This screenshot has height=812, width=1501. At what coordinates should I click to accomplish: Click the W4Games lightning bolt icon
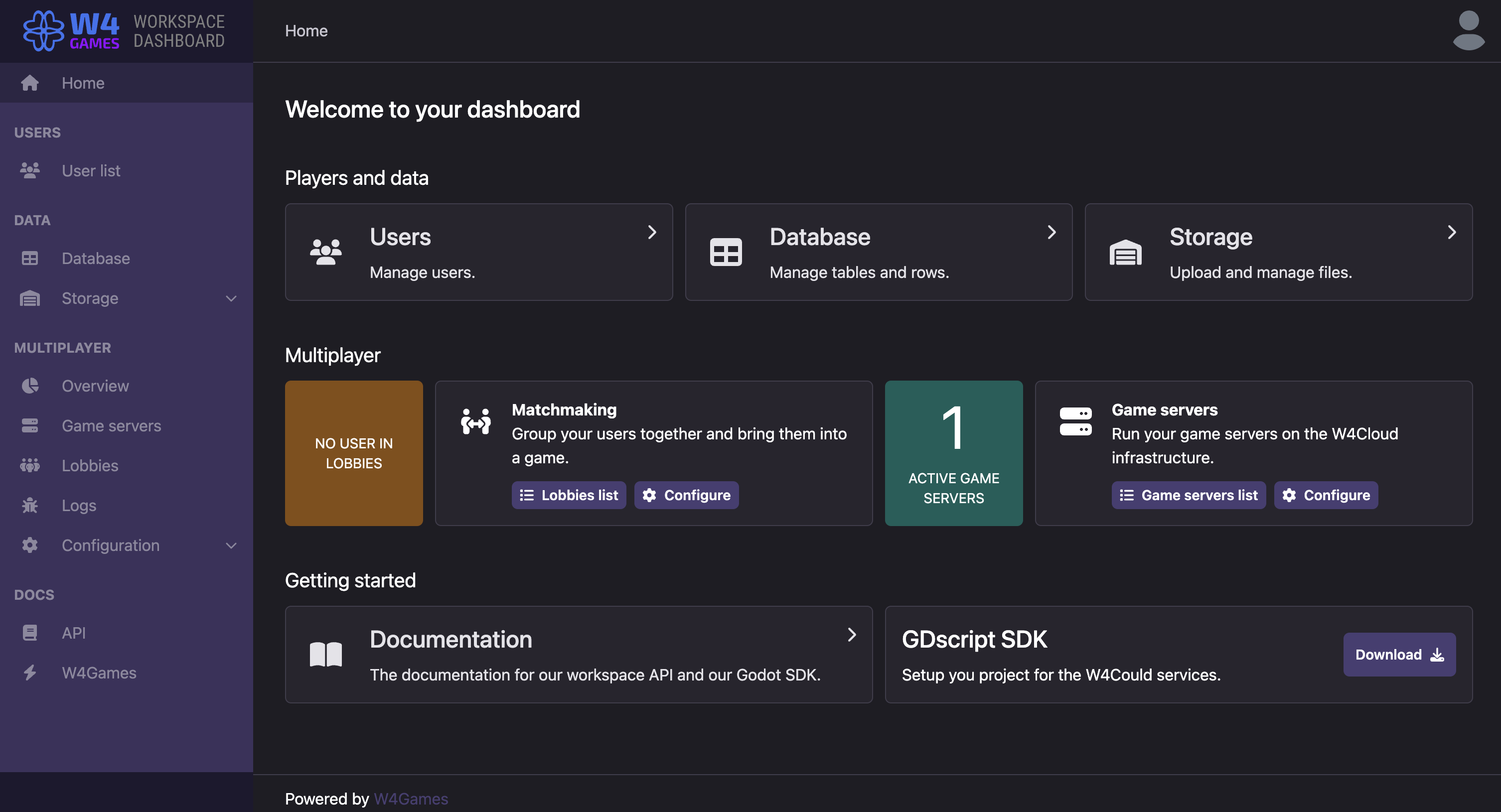point(30,672)
